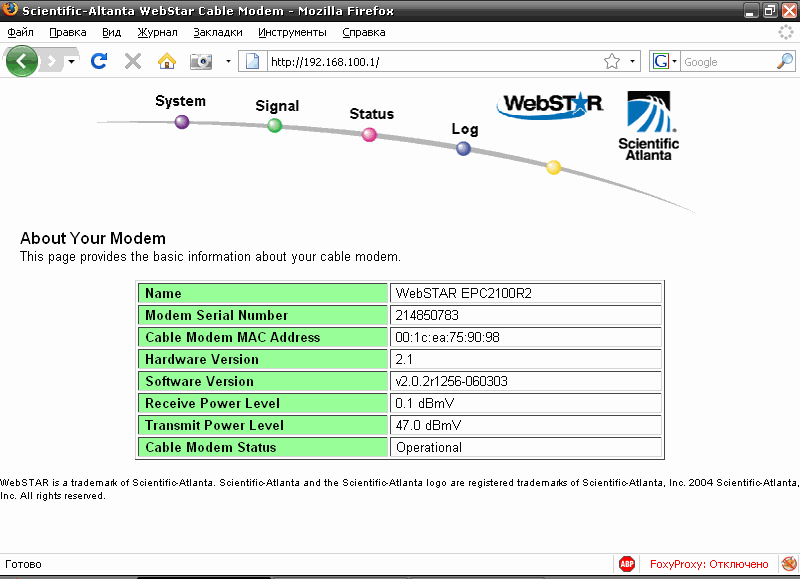Open the address bar history dropdown arrow
The image size is (800, 579).
(x=632, y=62)
